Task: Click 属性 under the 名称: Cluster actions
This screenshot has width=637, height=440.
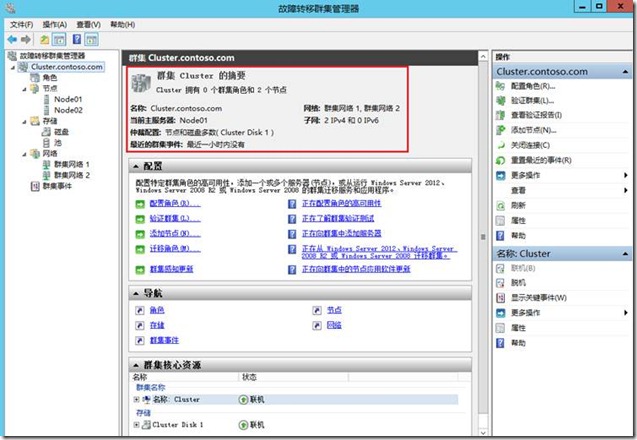Action: click(518, 328)
